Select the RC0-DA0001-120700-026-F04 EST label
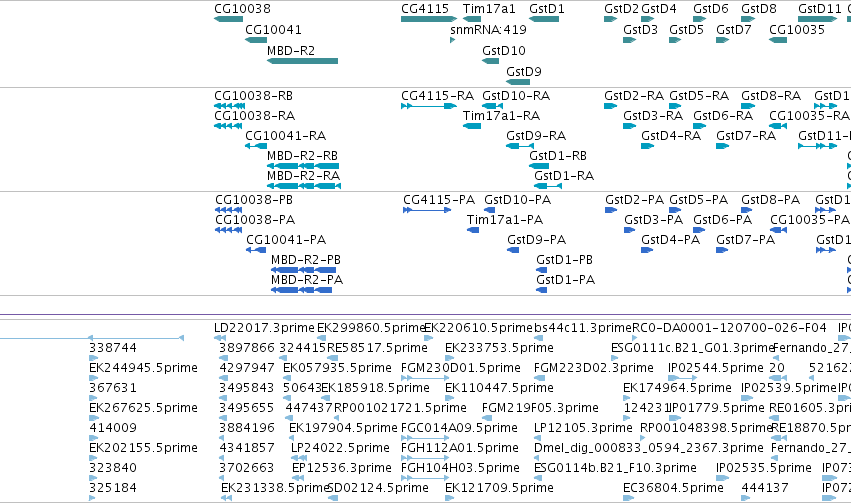This screenshot has height=503, width=851. point(729,328)
